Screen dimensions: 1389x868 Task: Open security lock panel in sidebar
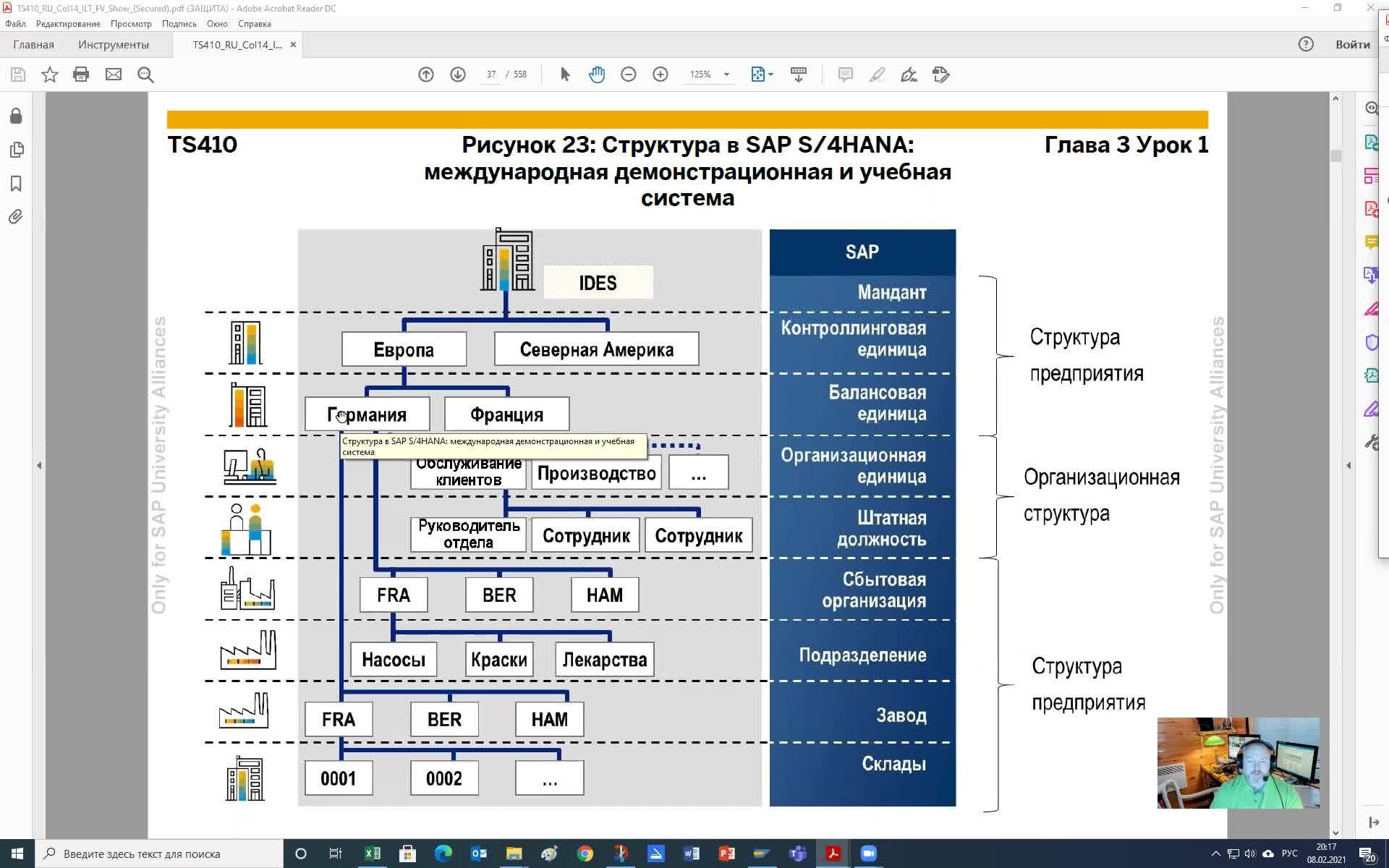[x=16, y=116]
